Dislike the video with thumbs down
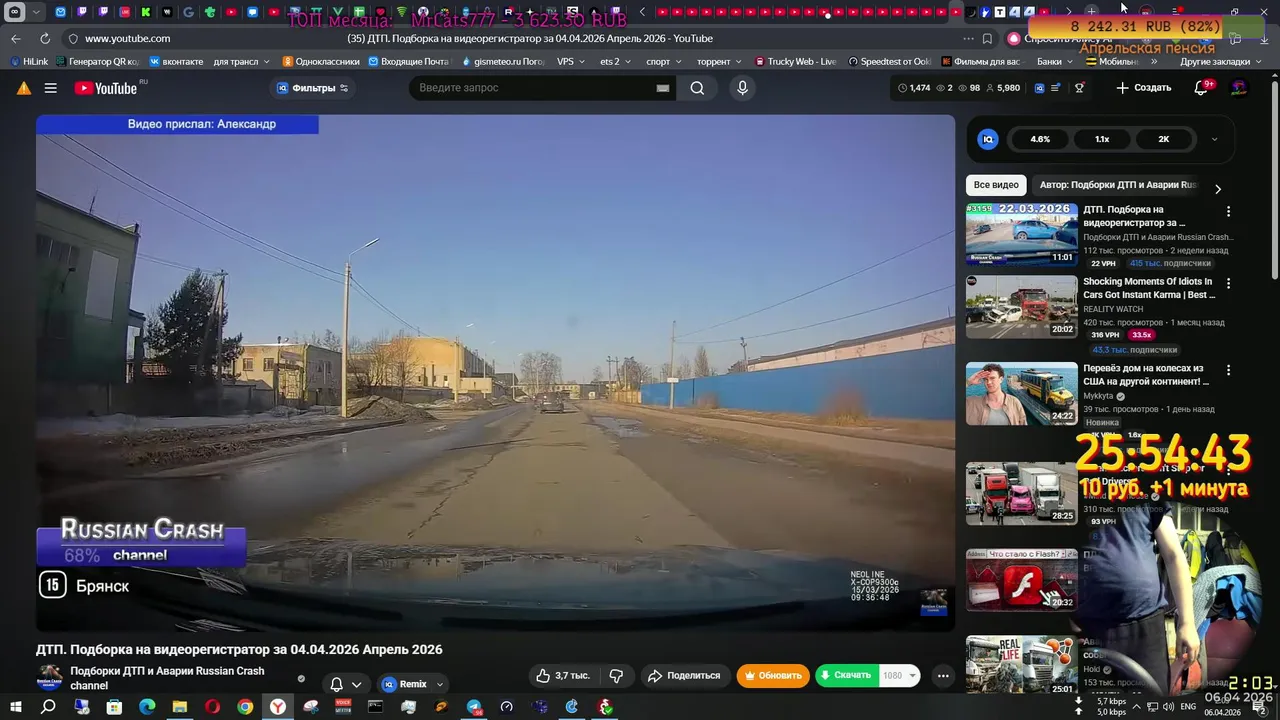Viewport: 1280px width, 720px height. tap(616, 676)
